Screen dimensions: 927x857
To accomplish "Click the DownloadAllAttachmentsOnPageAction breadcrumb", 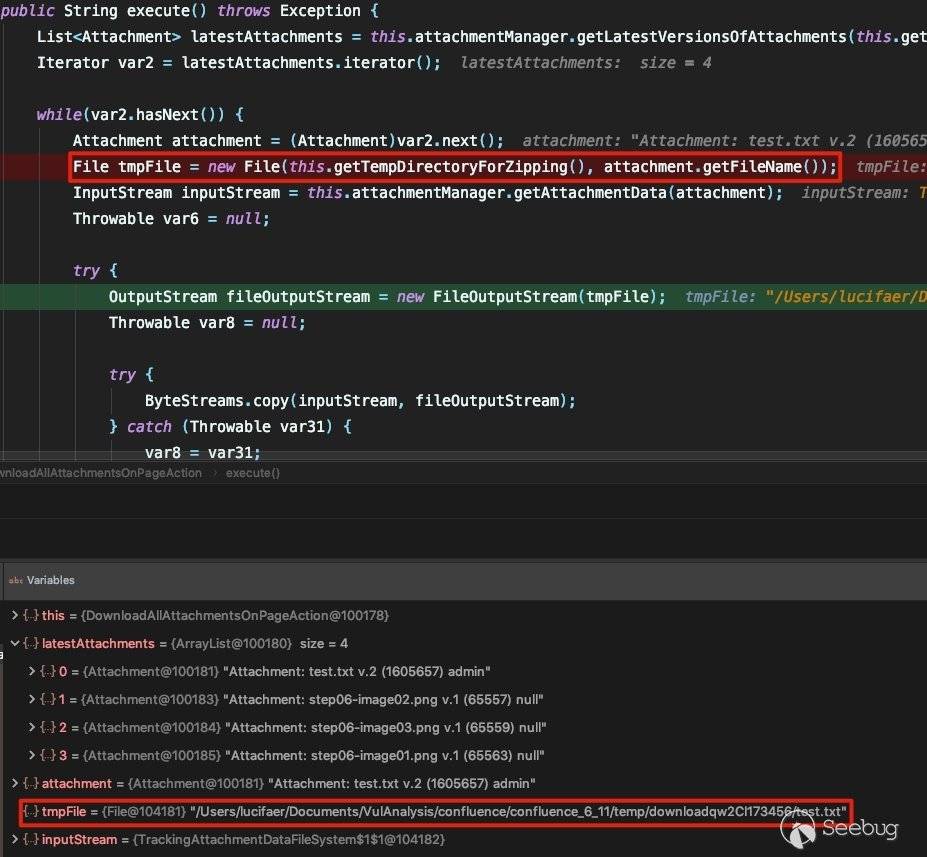I will point(101,473).
